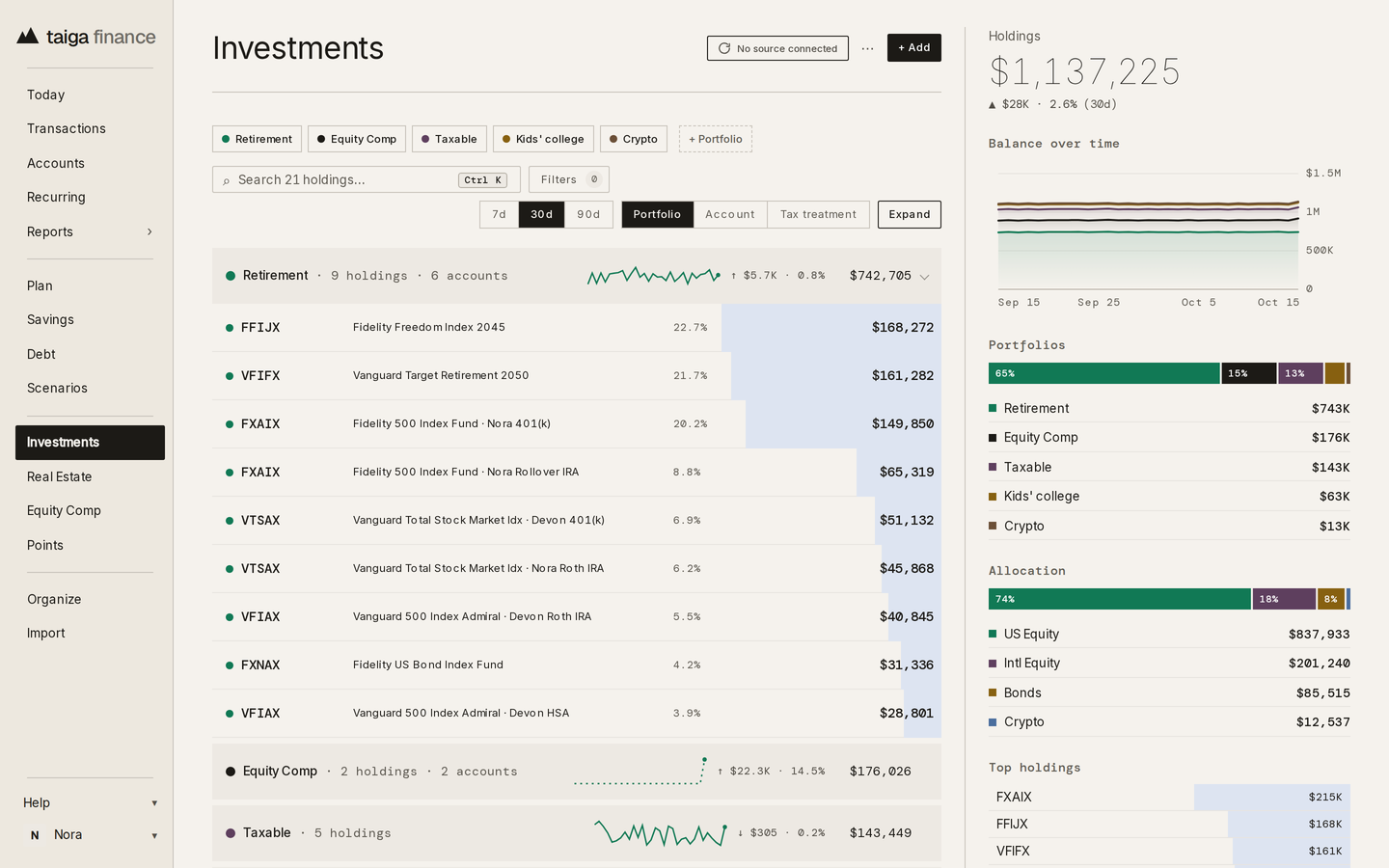Toggle the Retirement portfolio chip
This screenshot has width=1389, height=868.
pyautogui.click(x=257, y=139)
